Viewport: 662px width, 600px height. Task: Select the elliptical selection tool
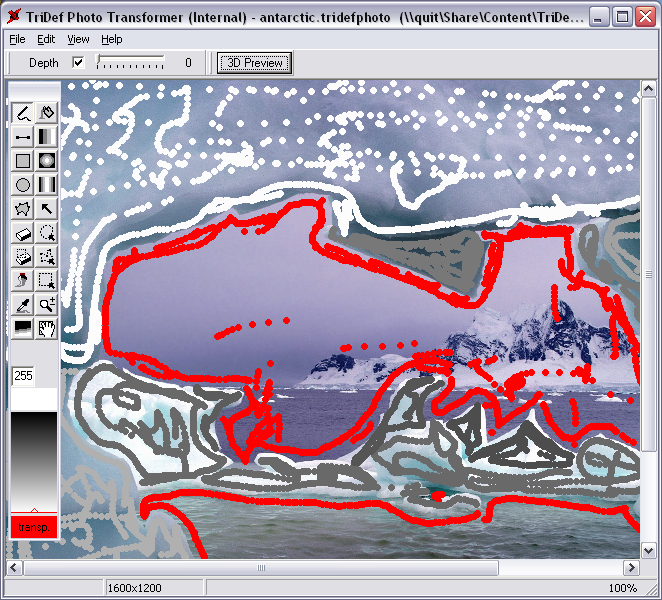coord(46,233)
